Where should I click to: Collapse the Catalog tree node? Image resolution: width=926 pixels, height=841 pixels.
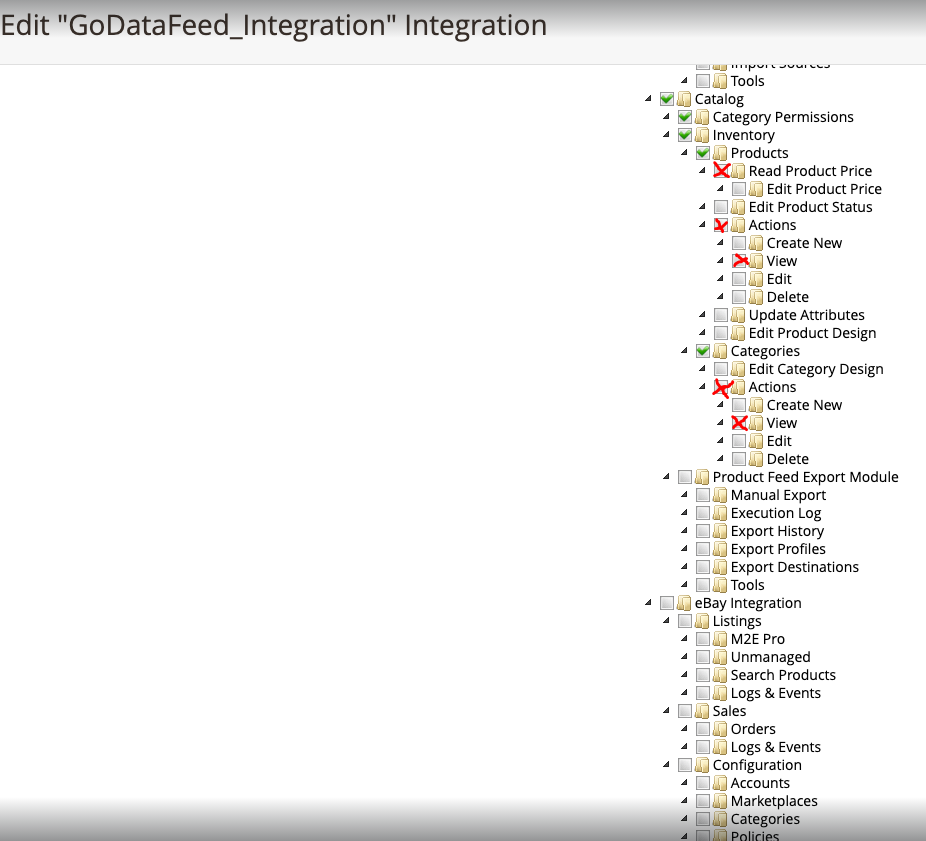[648, 98]
